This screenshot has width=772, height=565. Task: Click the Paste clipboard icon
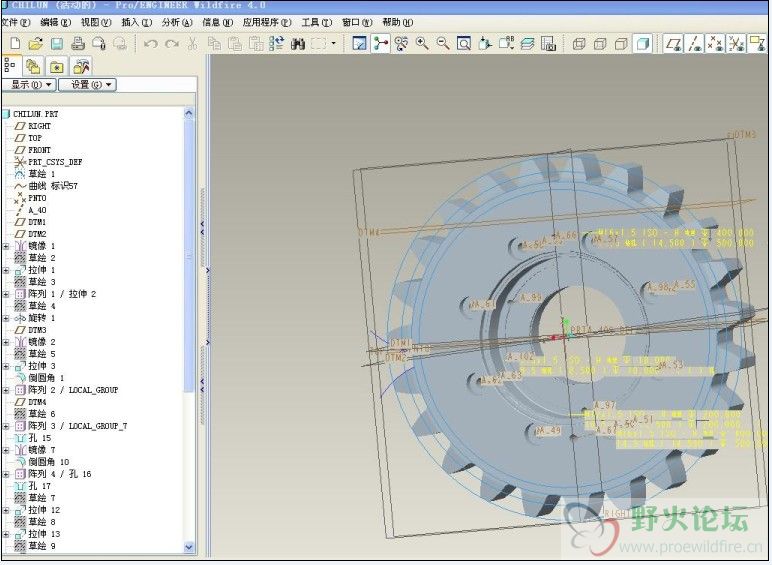click(x=234, y=43)
